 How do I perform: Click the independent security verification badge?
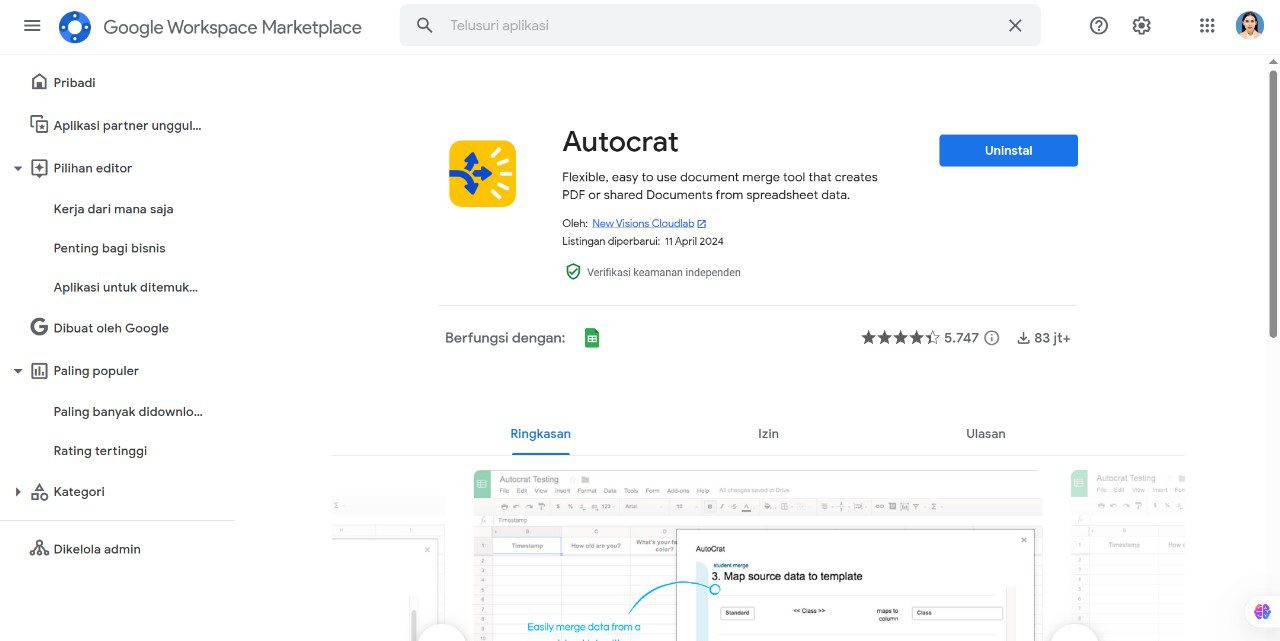coord(573,271)
